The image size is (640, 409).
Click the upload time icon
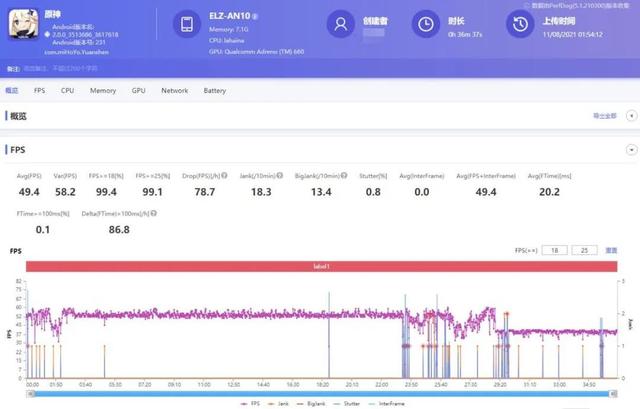[x=519, y=24]
